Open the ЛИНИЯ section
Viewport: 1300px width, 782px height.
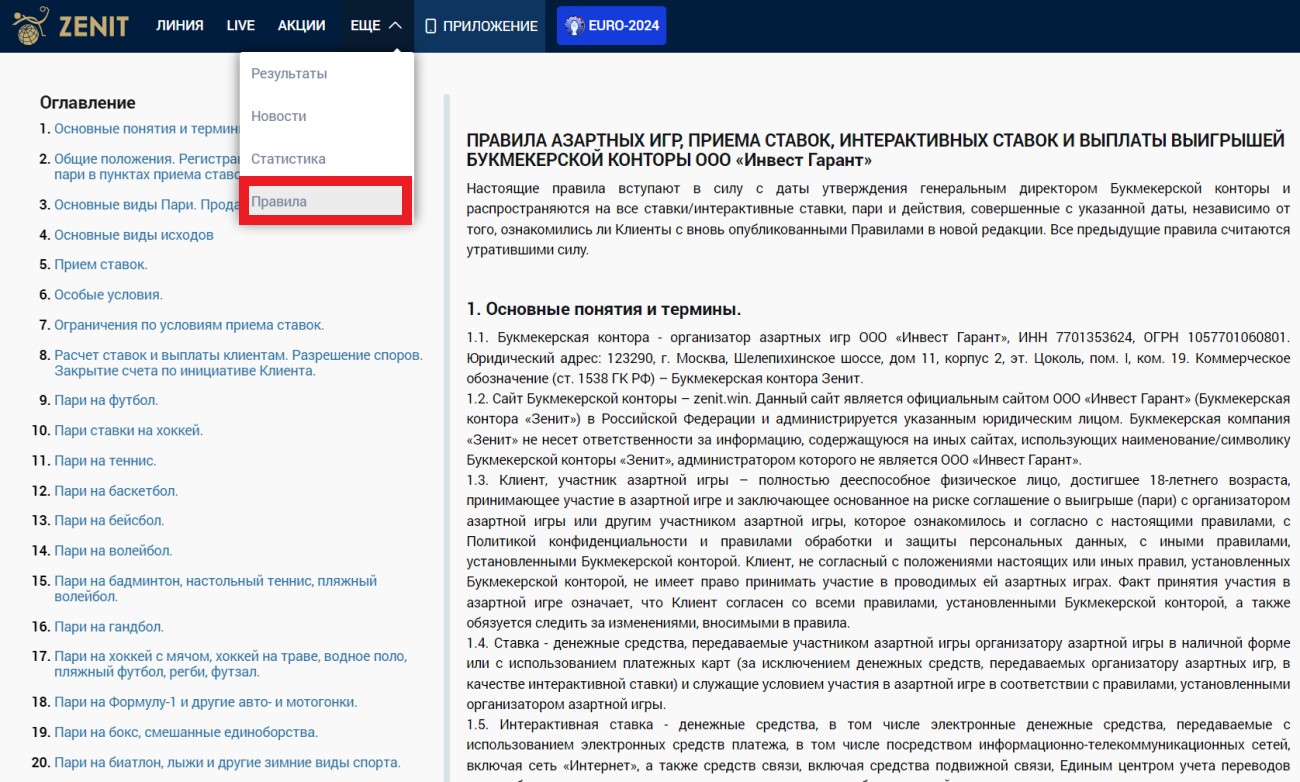tap(180, 26)
